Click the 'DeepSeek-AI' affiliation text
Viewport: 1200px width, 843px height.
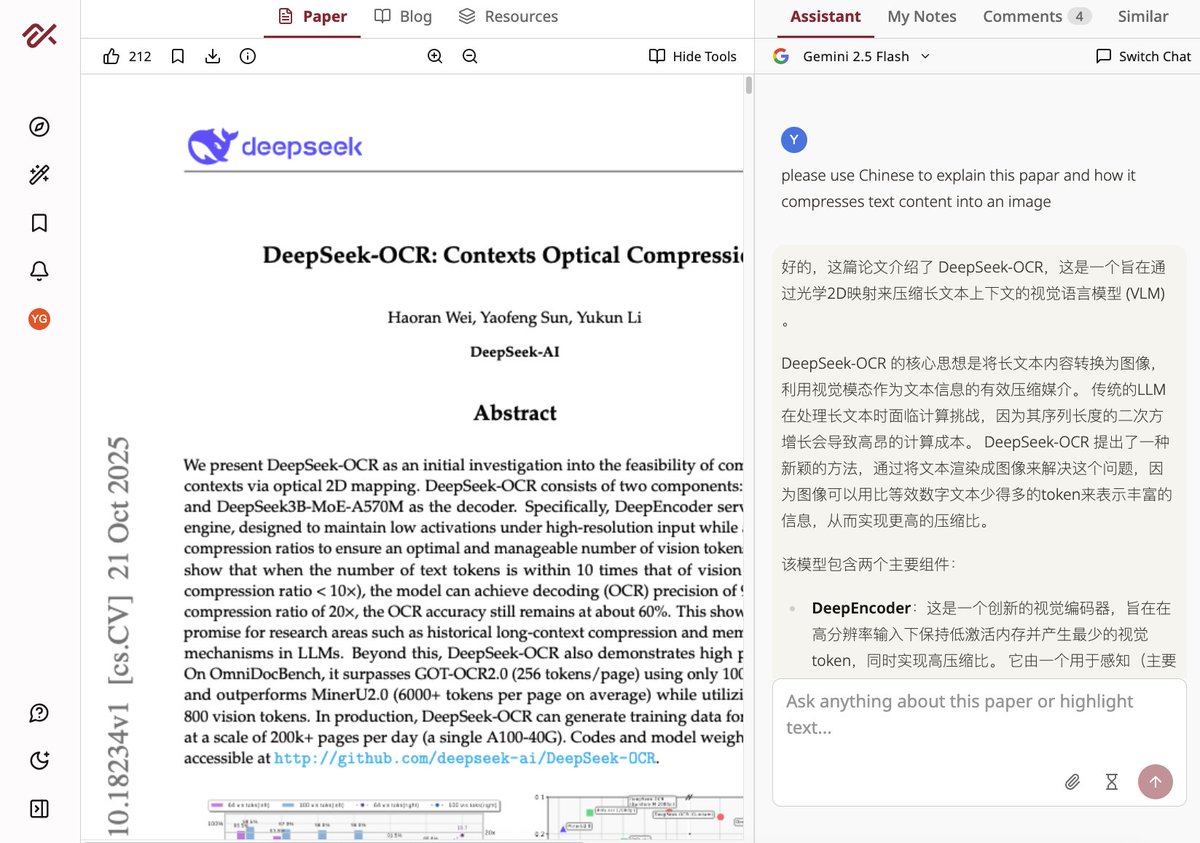point(515,352)
